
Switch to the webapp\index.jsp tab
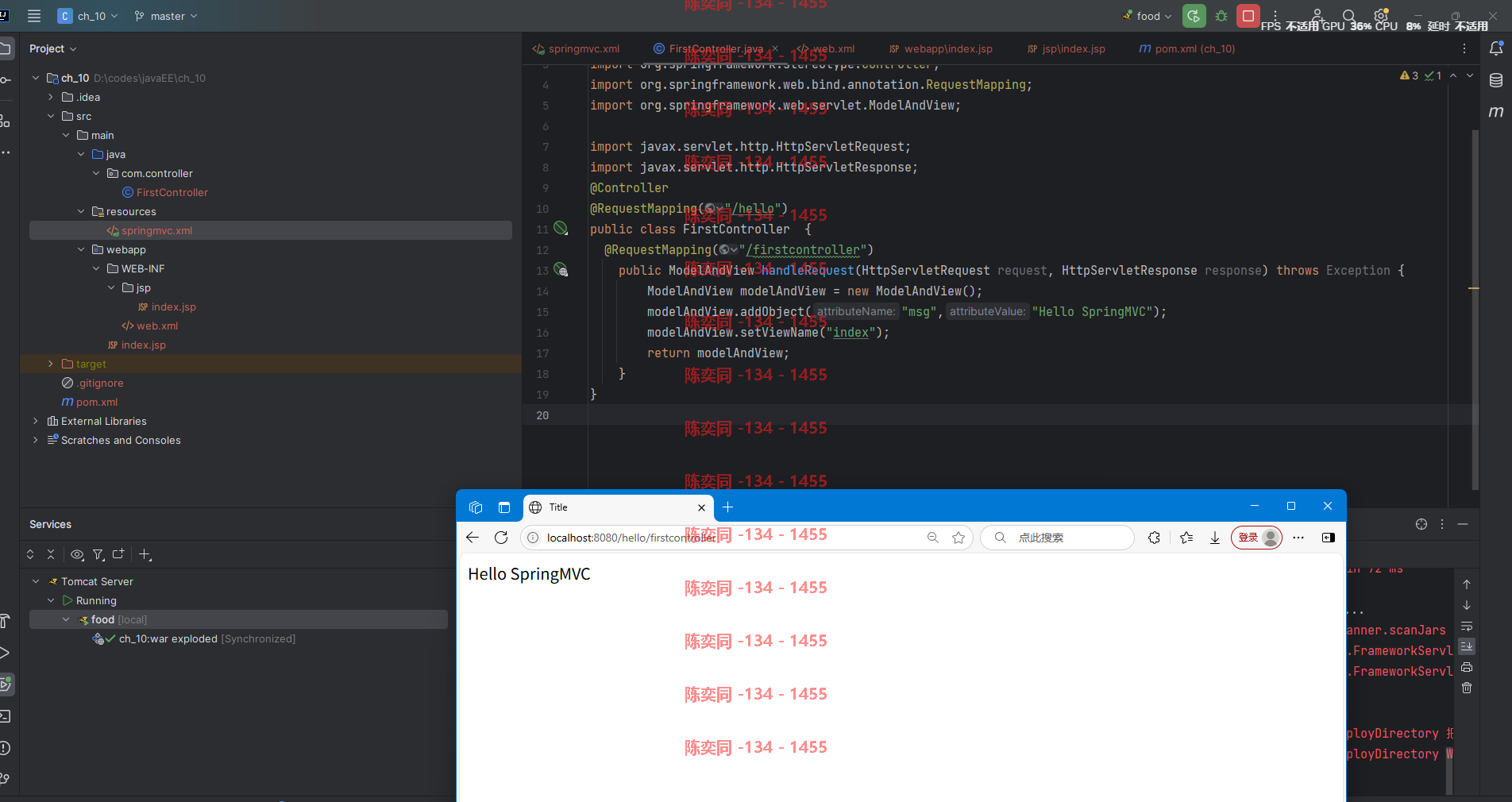pyautogui.click(x=941, y=48)
